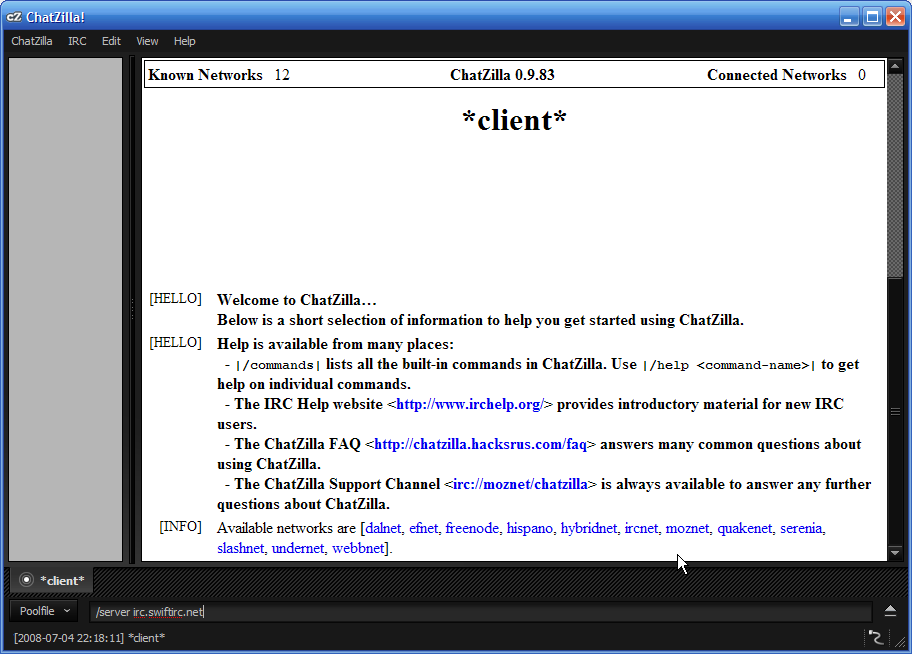Close the ChatZilla window
Viewport: 912px width, 654px height.
(895, 17)
